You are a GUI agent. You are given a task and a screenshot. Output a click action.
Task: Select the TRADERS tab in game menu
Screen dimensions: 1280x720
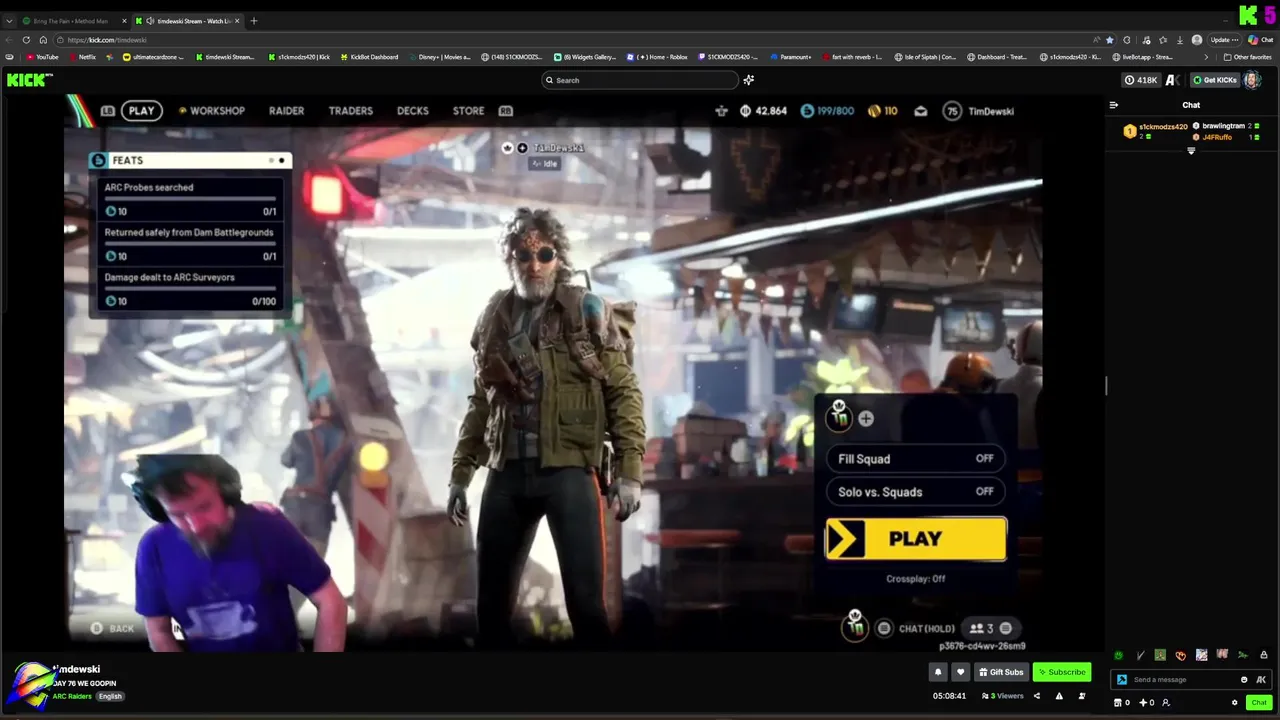[350, 111]
